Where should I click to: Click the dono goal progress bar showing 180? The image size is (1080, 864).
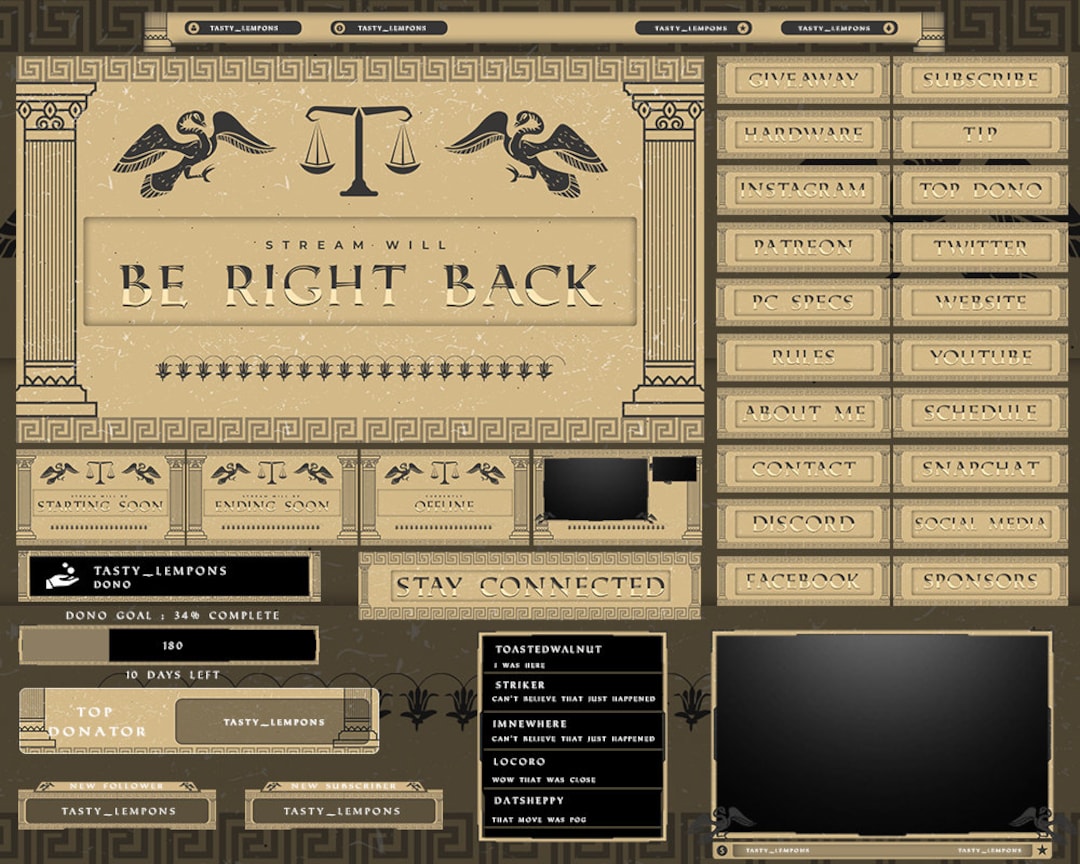(168, 645)
